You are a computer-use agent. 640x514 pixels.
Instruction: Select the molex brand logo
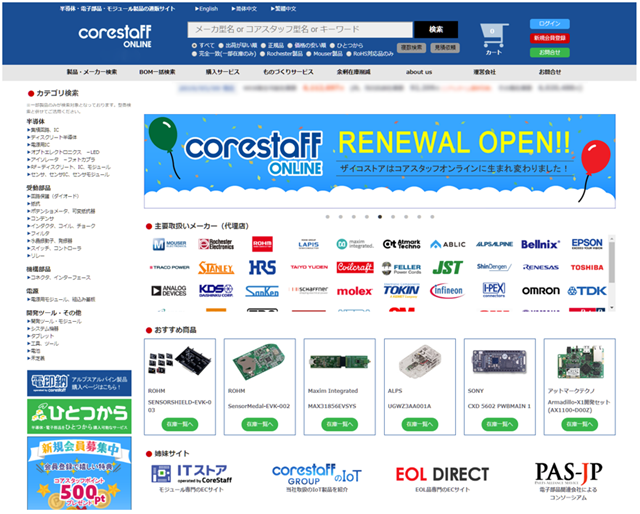[x=353, y=290]
